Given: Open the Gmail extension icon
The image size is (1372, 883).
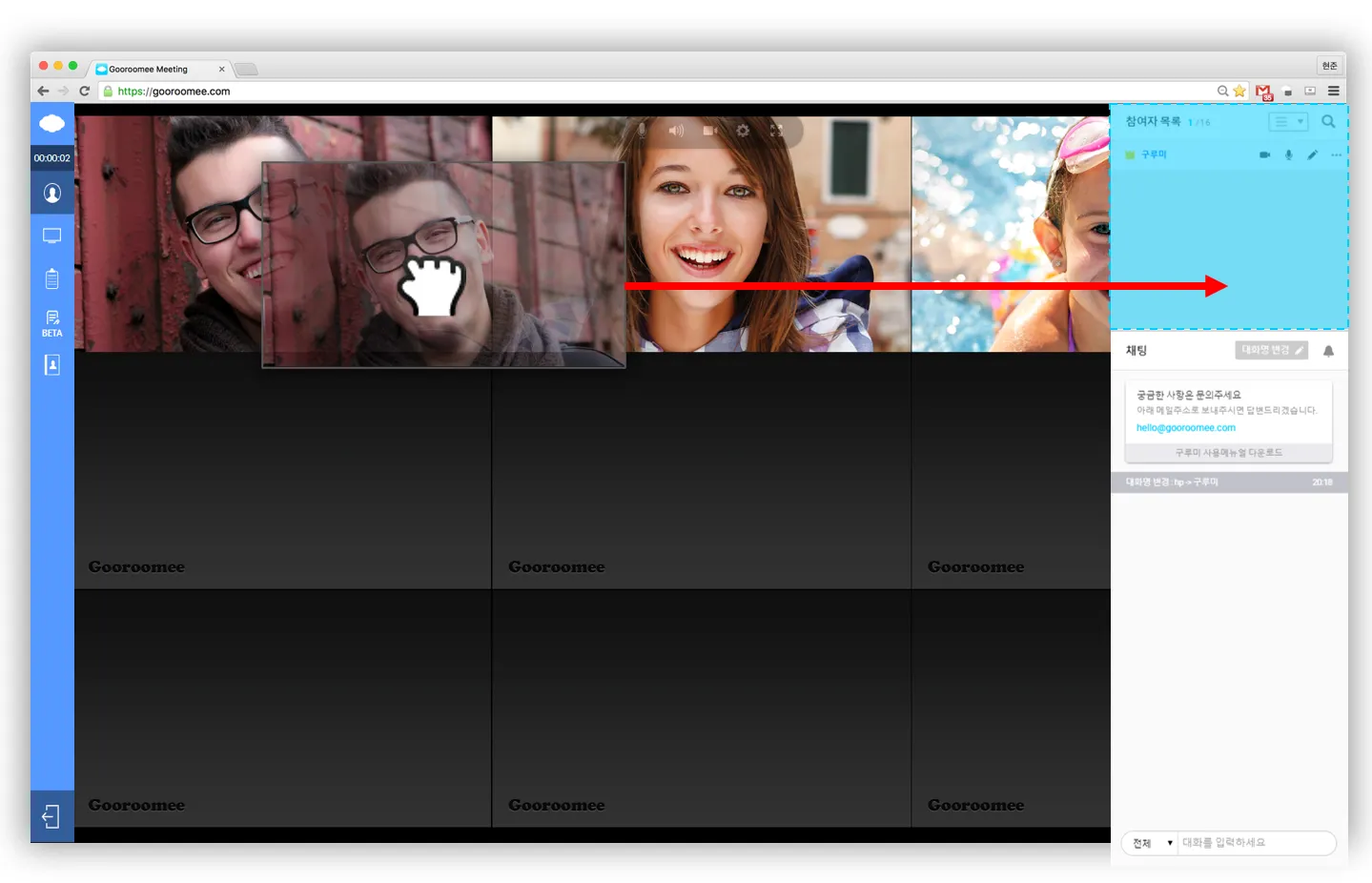Looking at the screenshot, I should click(x=1264, y=92).
